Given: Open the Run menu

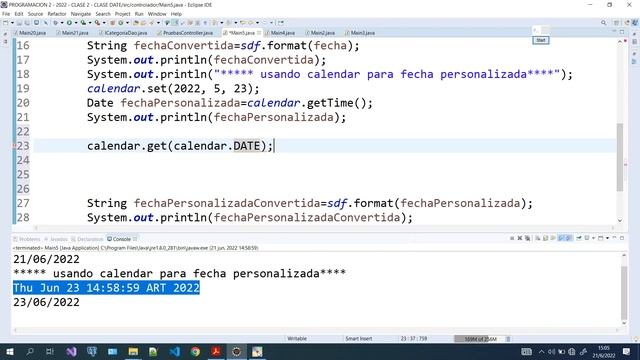Looking at the screenshot, I should pos(139,14).
